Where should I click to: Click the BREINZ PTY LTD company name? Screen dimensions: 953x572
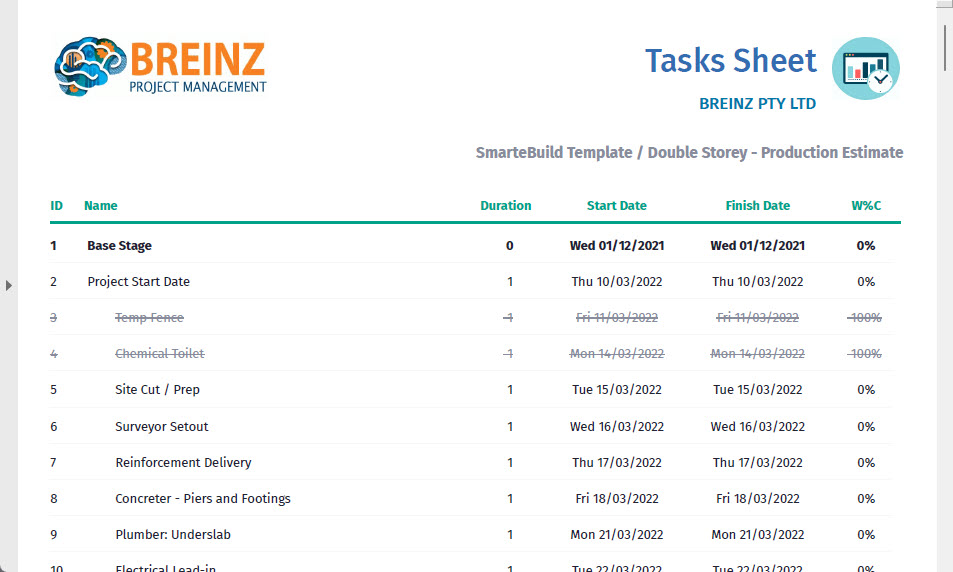757,104
